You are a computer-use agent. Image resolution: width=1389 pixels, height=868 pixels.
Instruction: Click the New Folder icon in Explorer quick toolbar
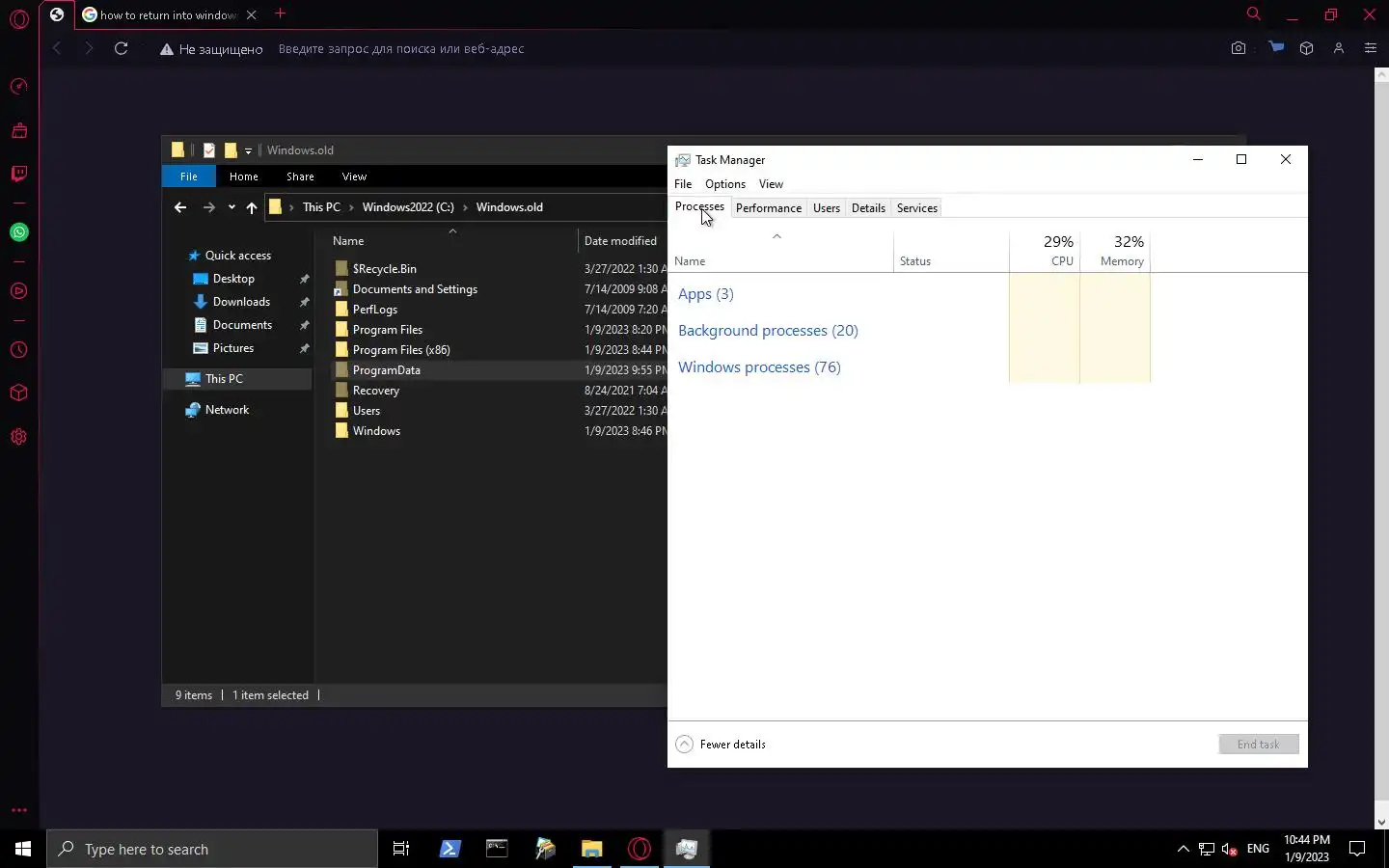tap(231, 149)
